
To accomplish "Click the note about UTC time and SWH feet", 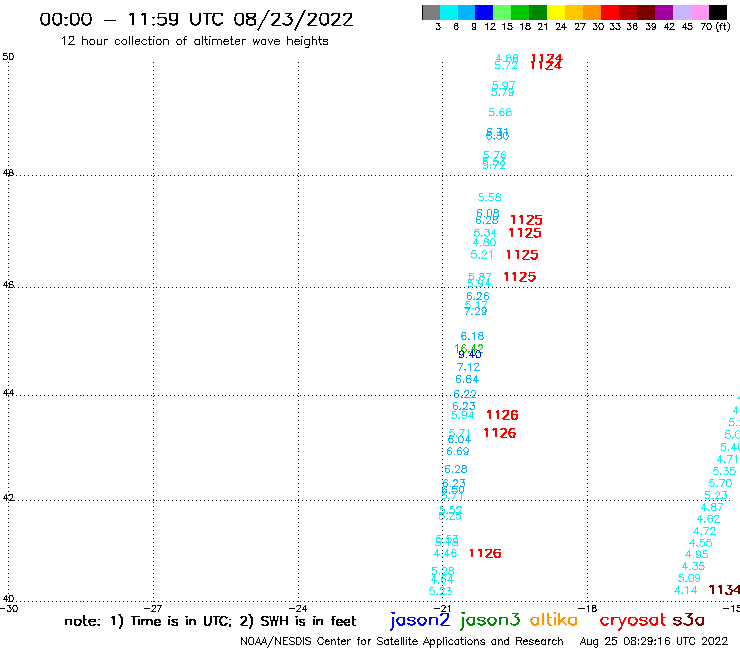I will pyautogui.click(x=210, y=621).
